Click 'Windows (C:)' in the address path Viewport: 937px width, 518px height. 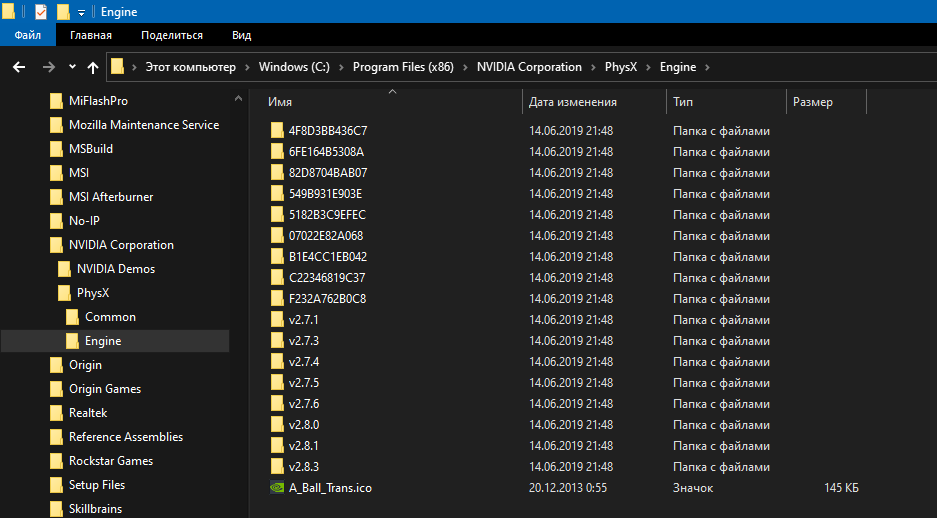294,67
